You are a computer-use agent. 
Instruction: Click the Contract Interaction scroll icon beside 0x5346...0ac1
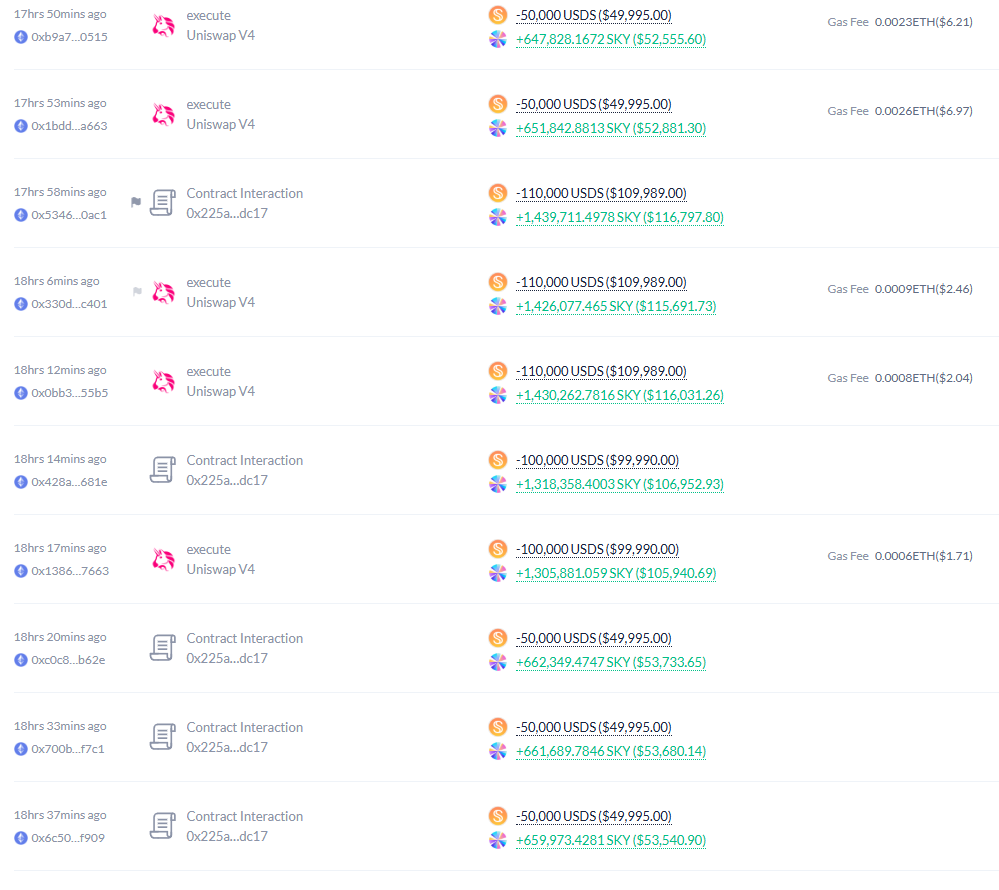162,203
